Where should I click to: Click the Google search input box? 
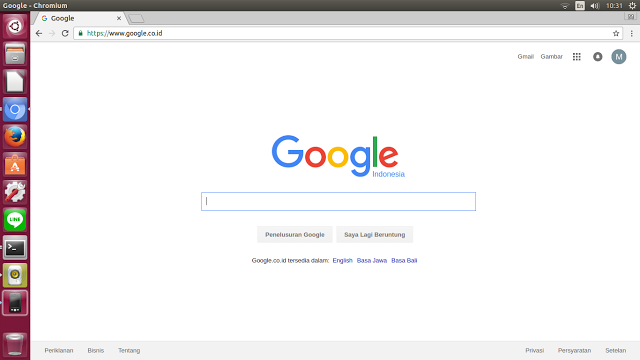pyautogui.click(x=338, y=202)
